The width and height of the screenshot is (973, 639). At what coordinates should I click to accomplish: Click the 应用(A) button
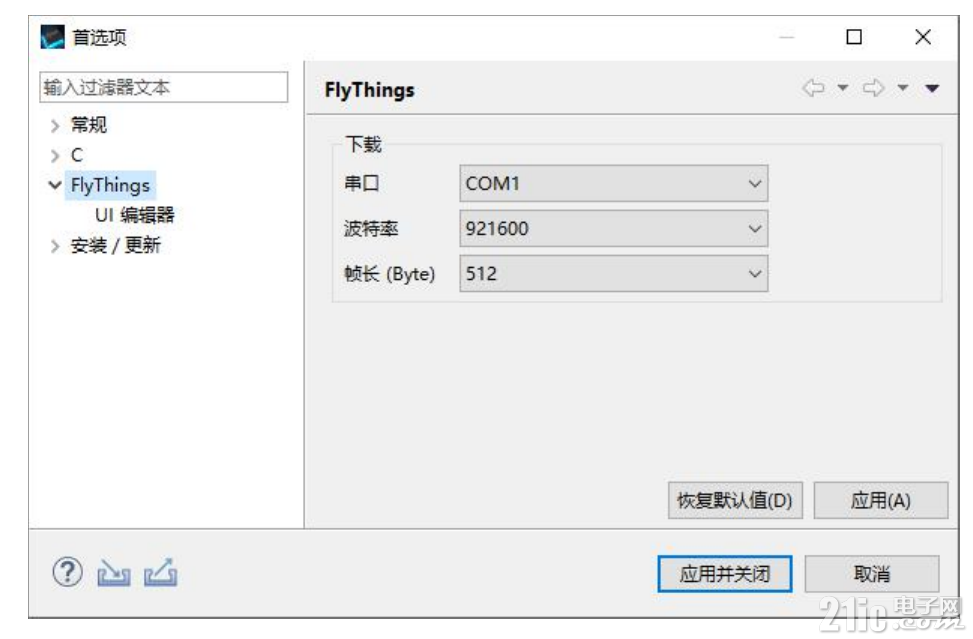click(x=881, y=500)
